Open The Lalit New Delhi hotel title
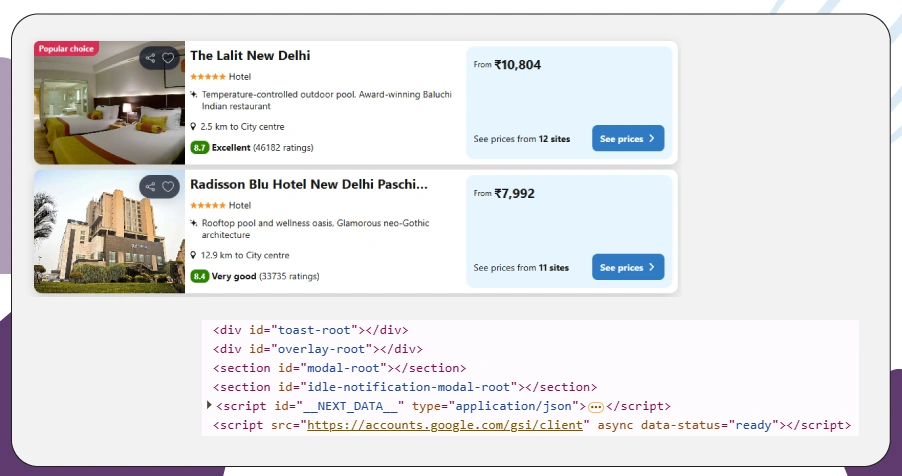Screen dimensions: 902x476 [250, 55]
